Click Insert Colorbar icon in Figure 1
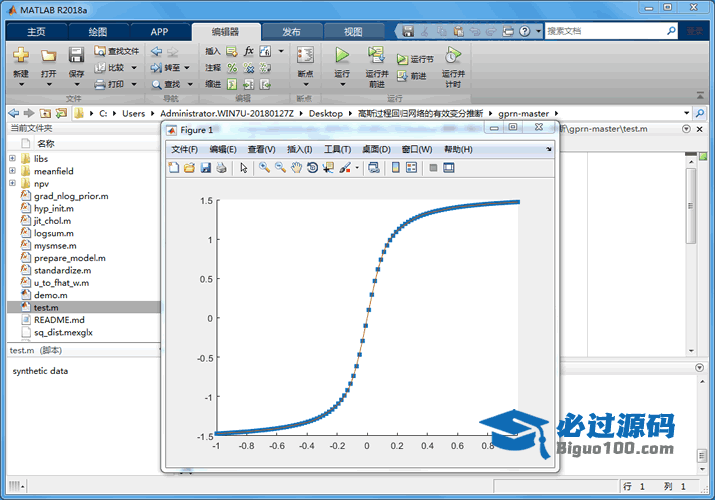The width and height of the screenshot is (715, 500). pos(395,168)
